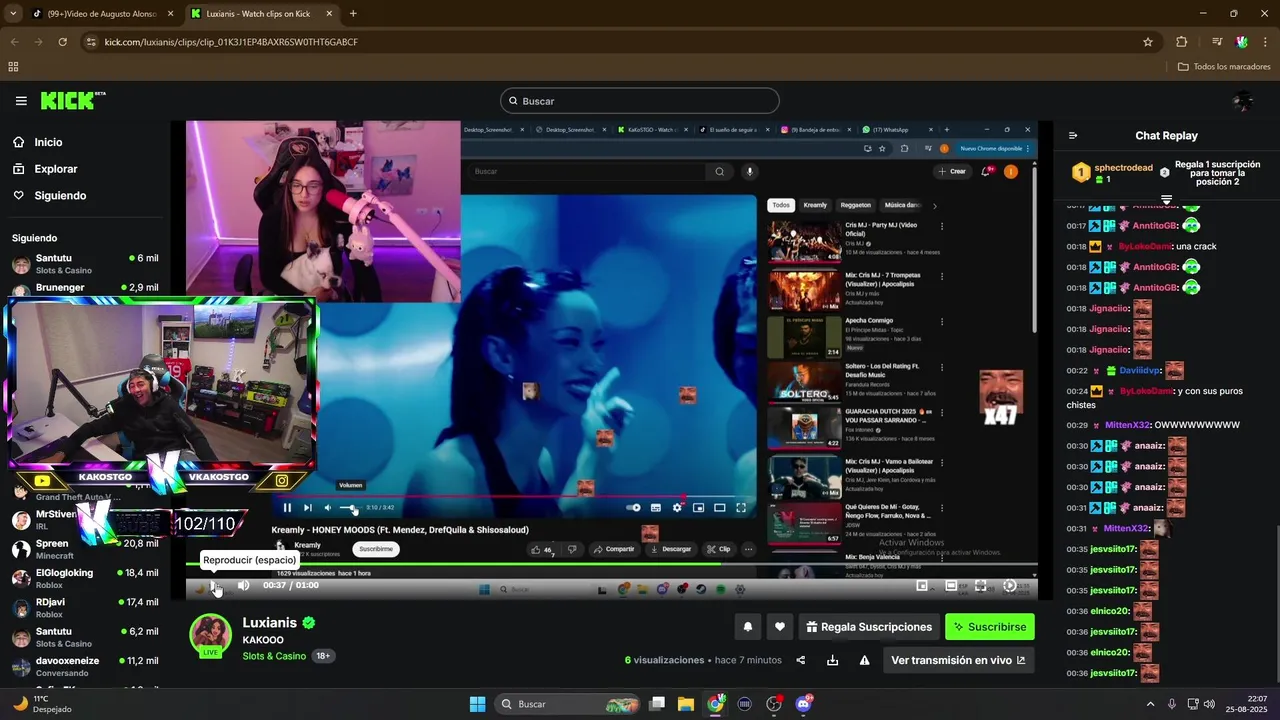Click the green KICK logo
1280x720 pixels.
[72, 101]
